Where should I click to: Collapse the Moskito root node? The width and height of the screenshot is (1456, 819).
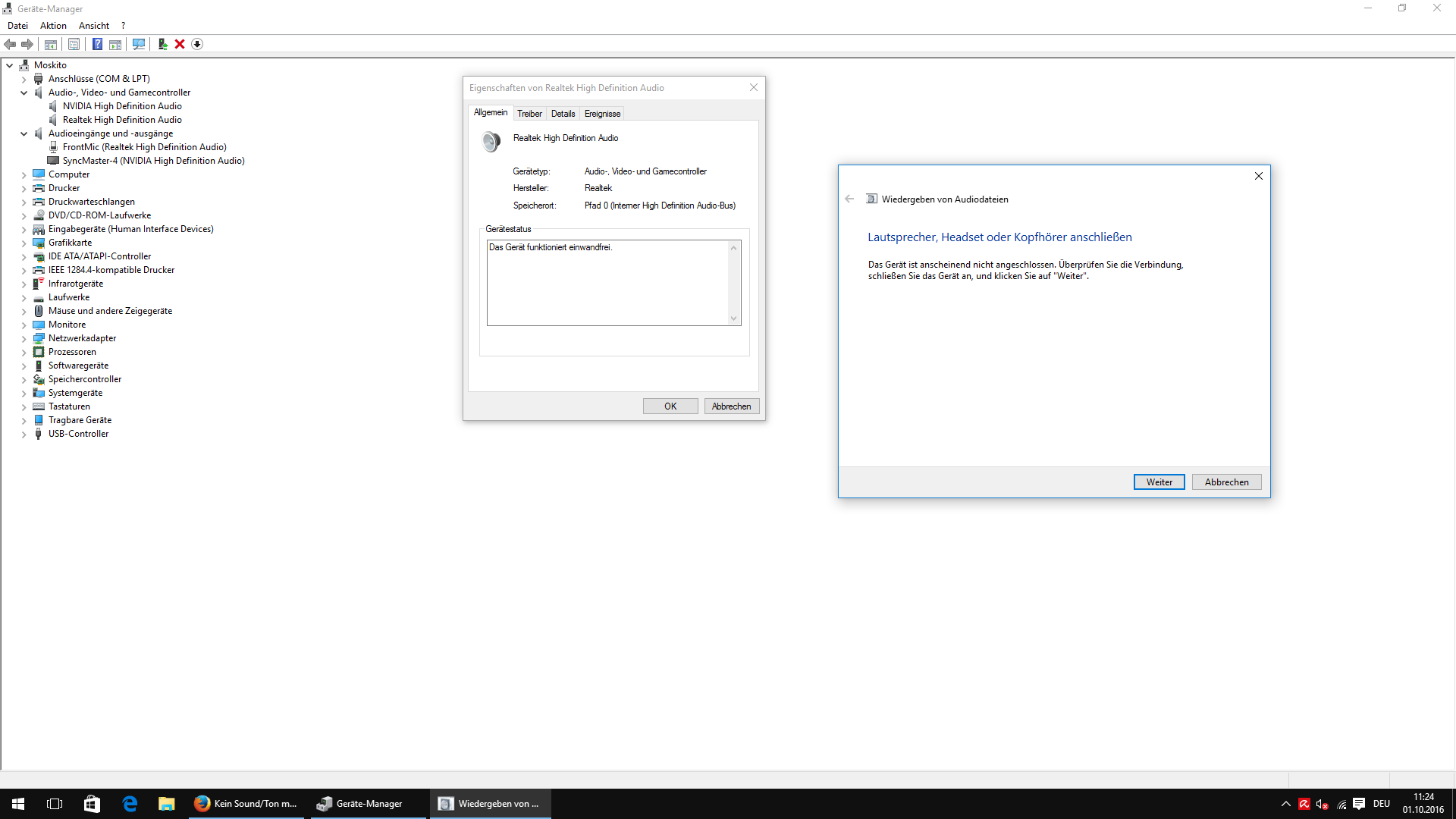click(10, 65)
